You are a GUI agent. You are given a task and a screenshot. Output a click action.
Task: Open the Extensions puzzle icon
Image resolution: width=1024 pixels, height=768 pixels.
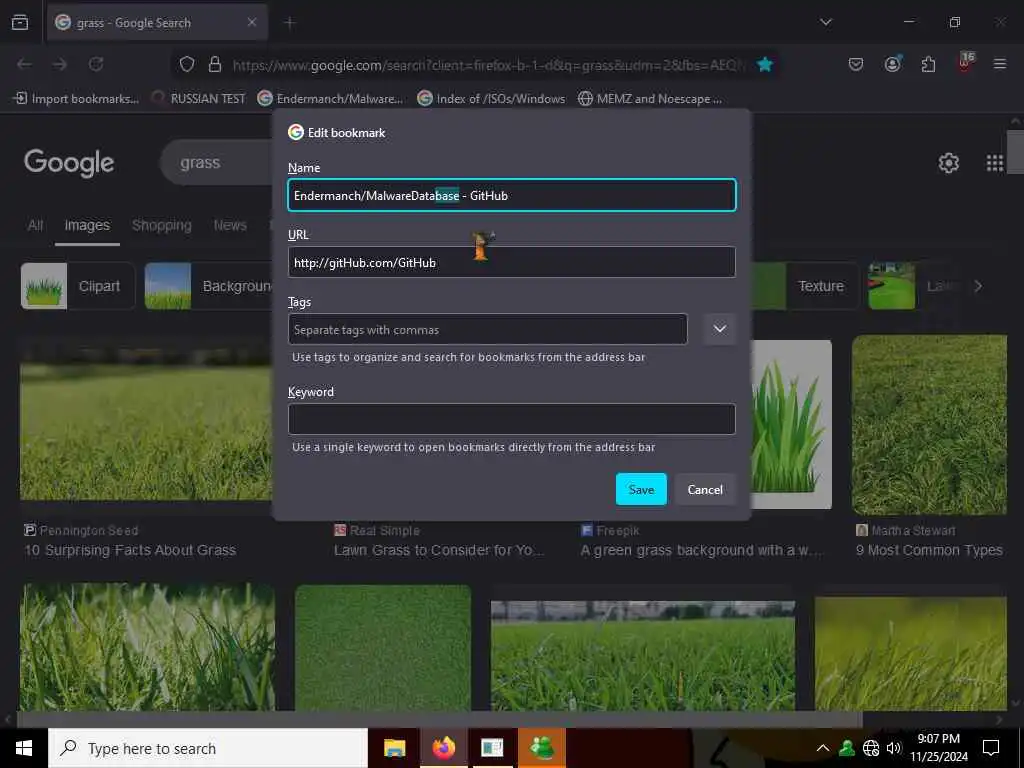(x=928, y=64)
